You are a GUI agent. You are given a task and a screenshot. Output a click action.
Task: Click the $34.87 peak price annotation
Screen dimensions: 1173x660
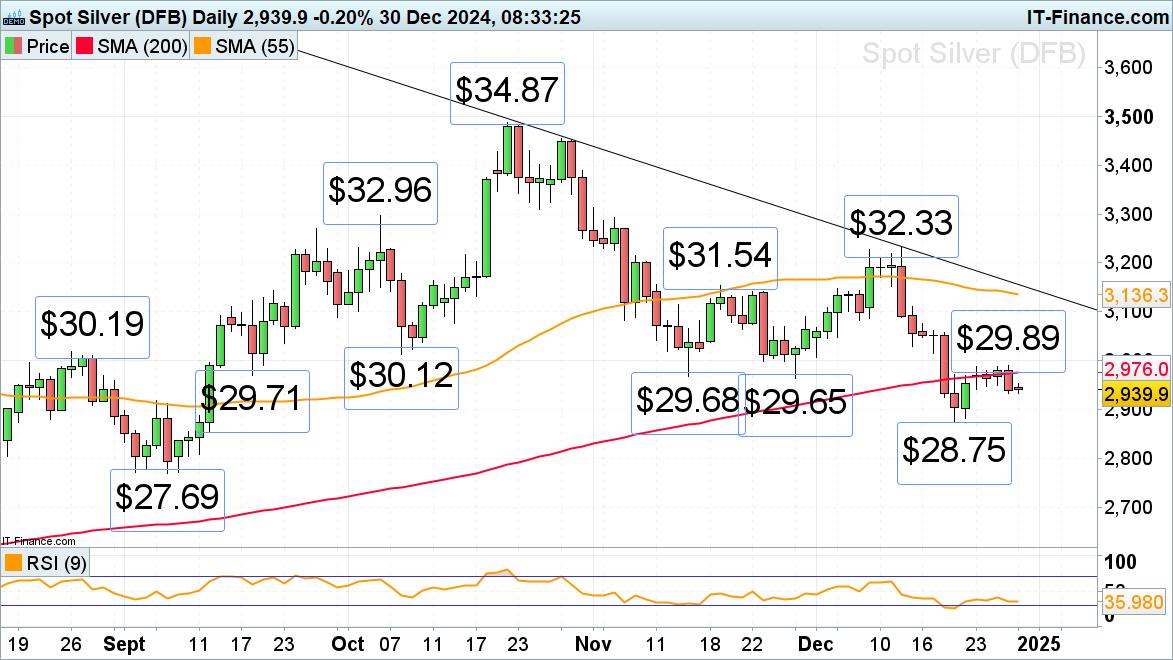508,93
